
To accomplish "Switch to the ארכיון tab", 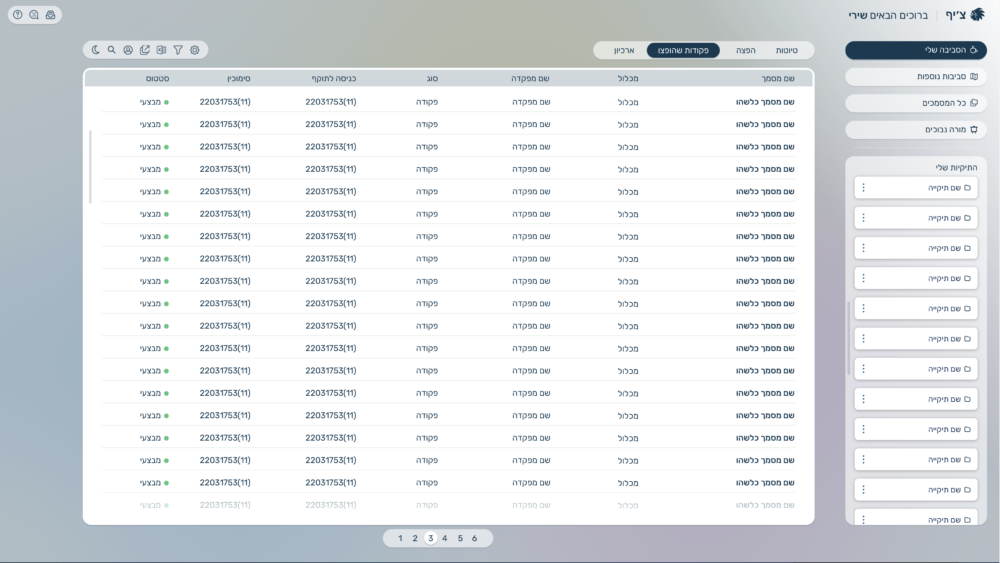I will point(624,50).
